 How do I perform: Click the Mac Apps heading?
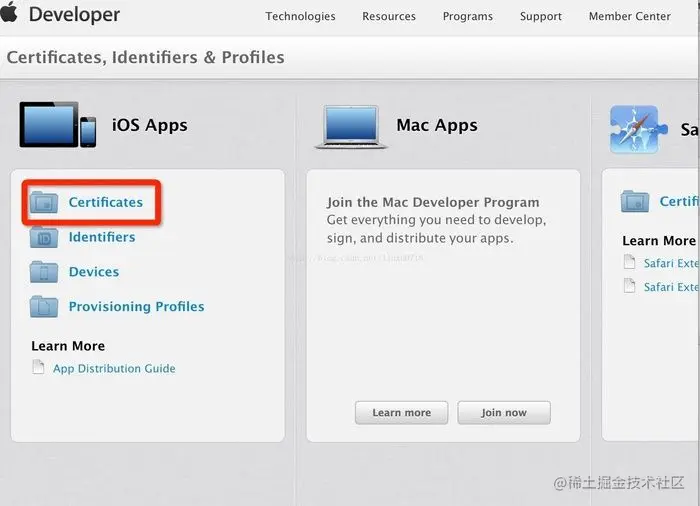[437, 125]
